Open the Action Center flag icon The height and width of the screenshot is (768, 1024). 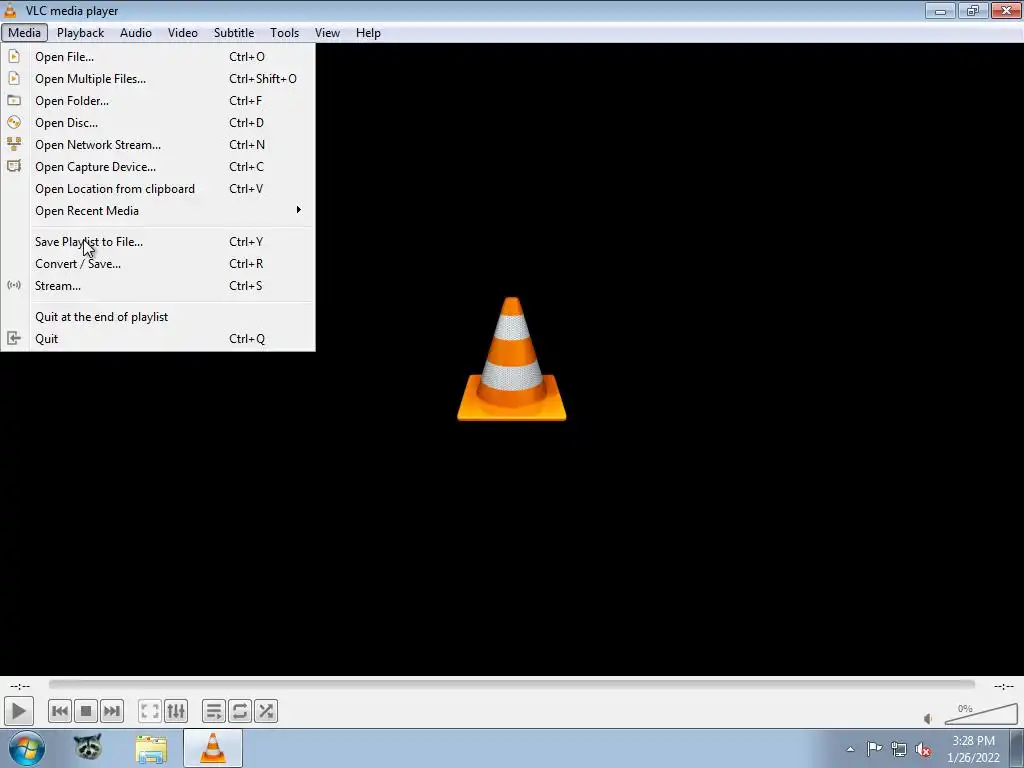pyautogui.click(x=874, y=749)
